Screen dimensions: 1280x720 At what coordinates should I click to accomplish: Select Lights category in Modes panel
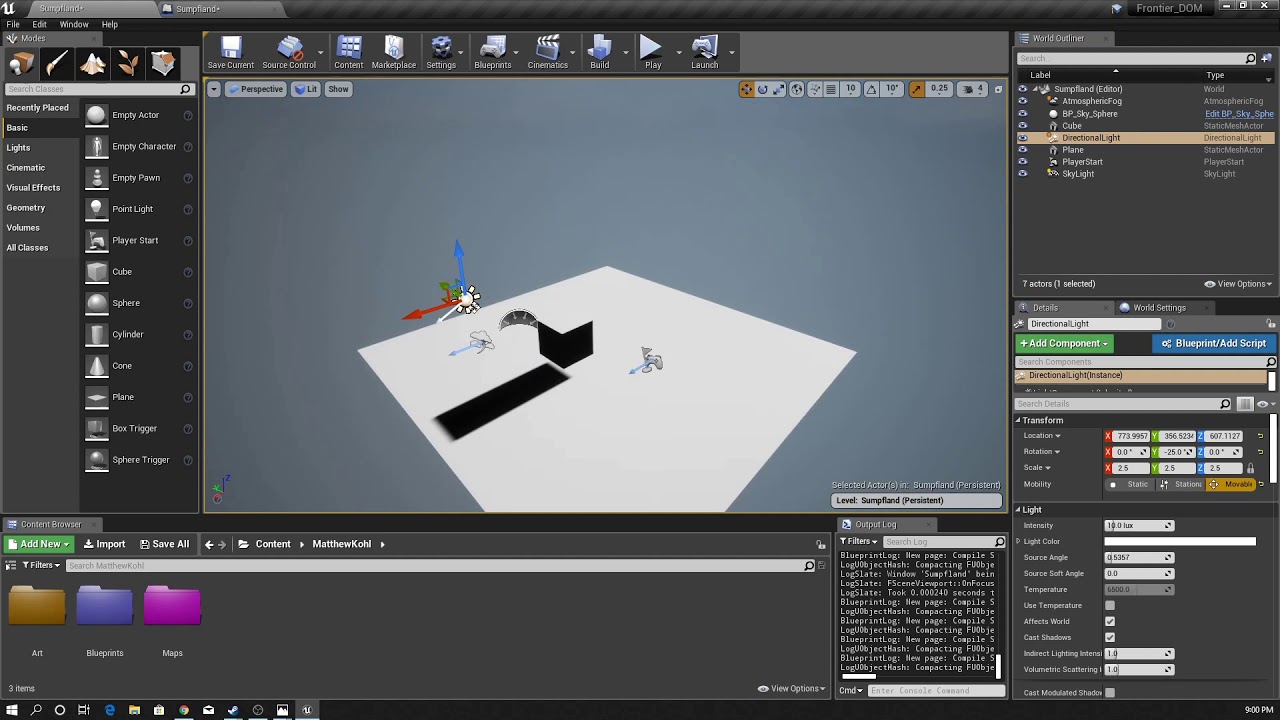pos(18,148)
